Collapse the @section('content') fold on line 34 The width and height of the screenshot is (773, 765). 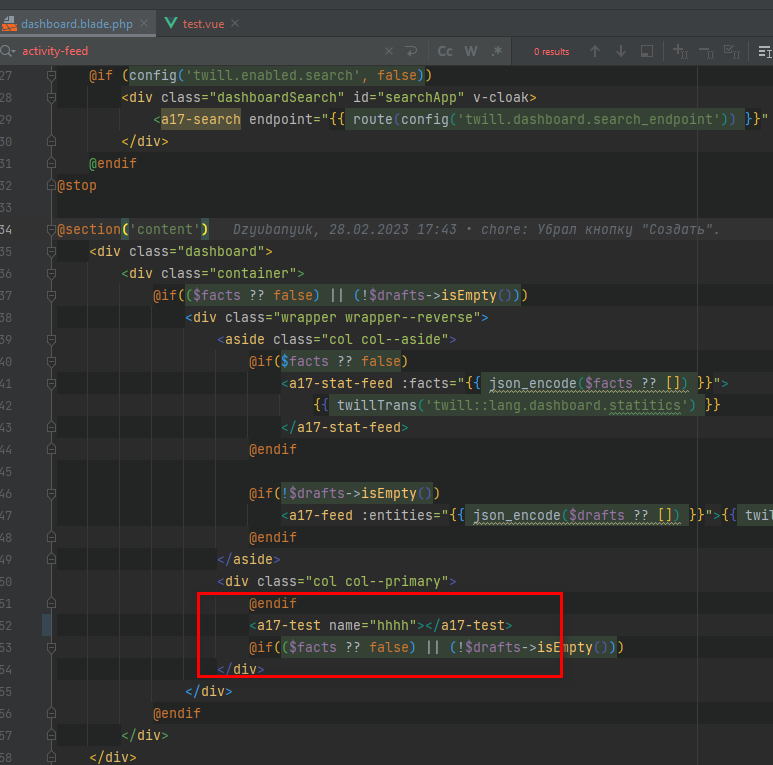[x=51, y=230]
